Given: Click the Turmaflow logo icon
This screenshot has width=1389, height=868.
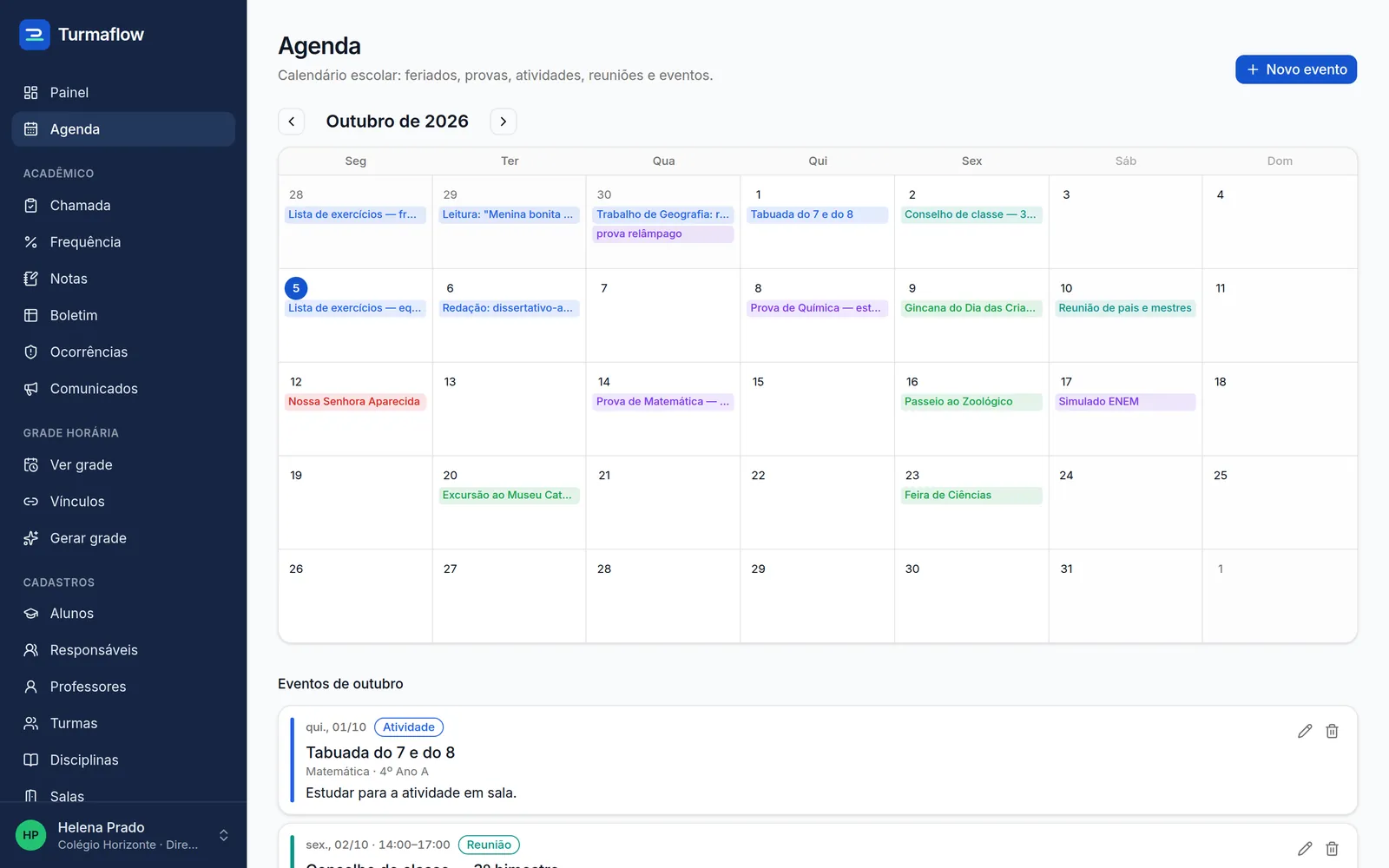Looking at the screenshot, I should [x=35, y=35].
